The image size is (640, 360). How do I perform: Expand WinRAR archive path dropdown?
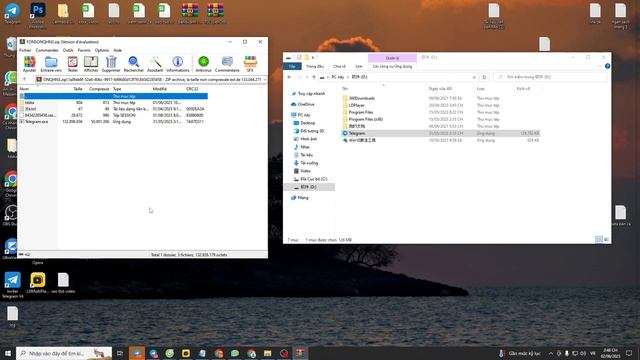click(x=264, y=80)
